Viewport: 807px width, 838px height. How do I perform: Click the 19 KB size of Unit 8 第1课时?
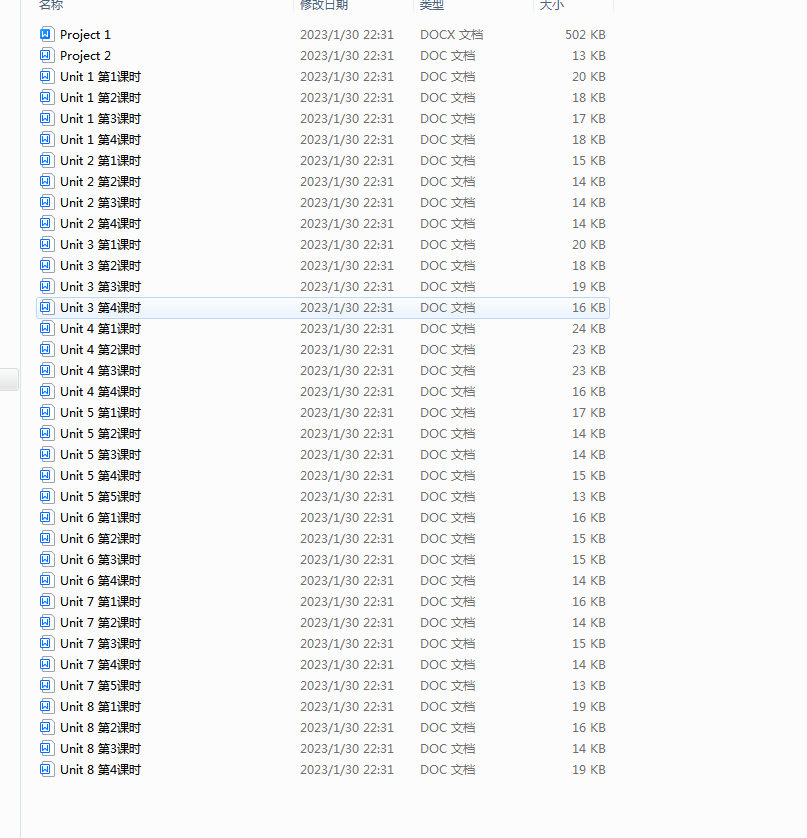coord(588,707)
